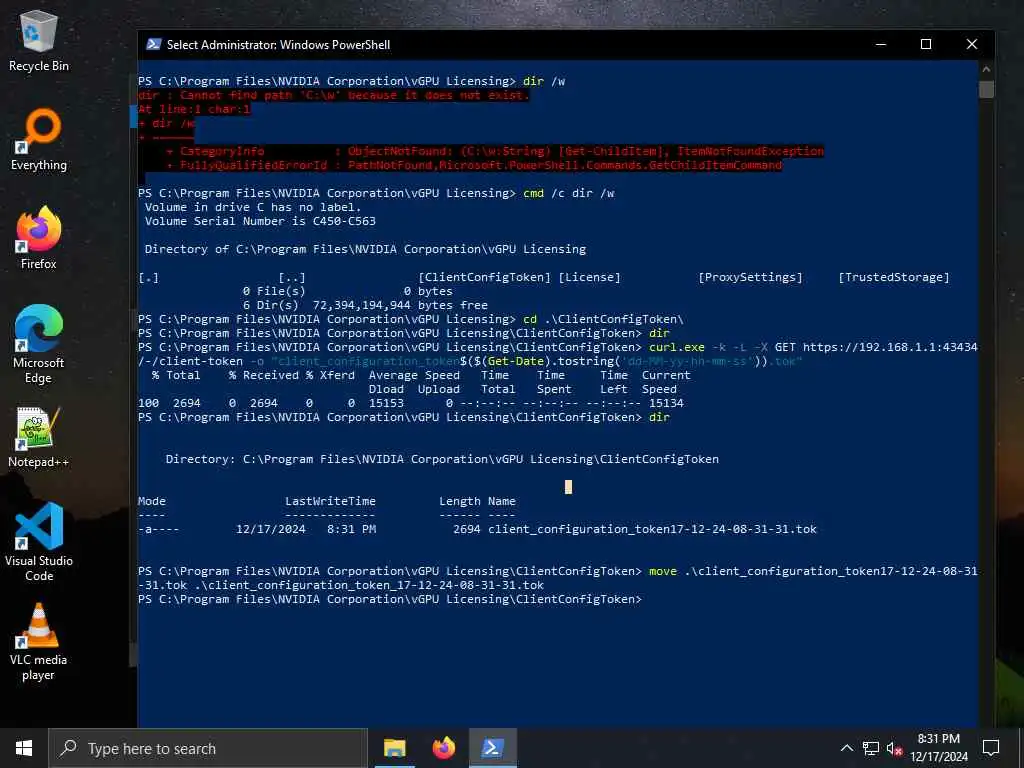Screen dimensions: 1024x768
Task: Maximize the PowerShell window
Action: 926,44
